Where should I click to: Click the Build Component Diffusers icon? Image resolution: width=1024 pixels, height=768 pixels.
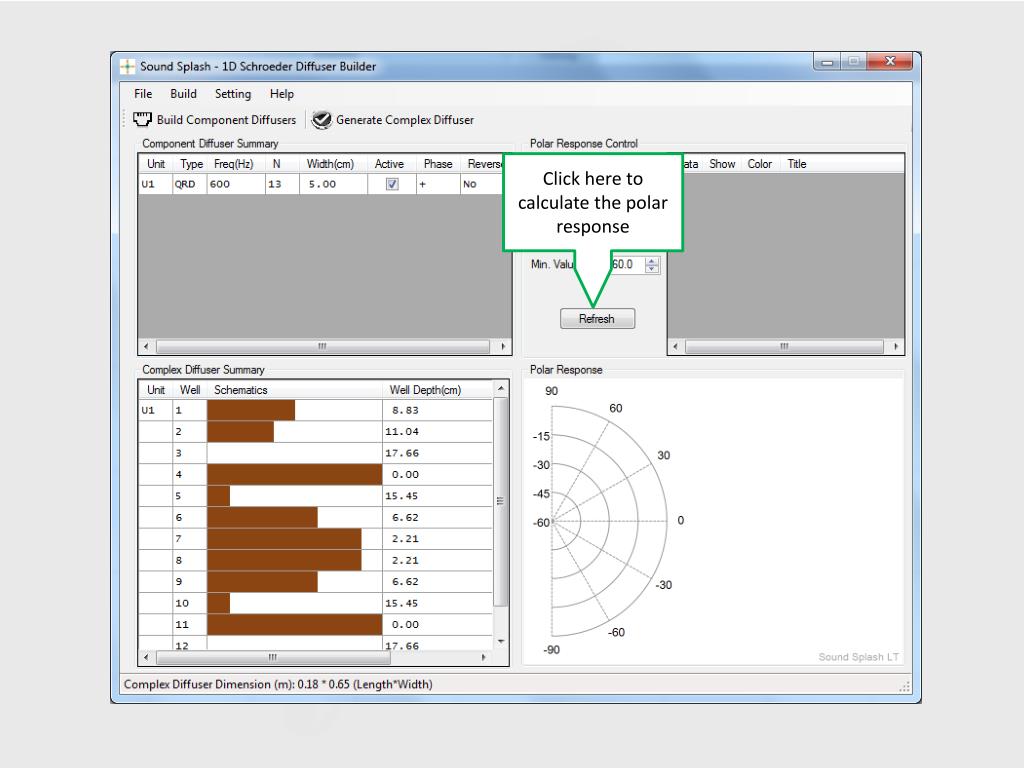tap(142, 120)
